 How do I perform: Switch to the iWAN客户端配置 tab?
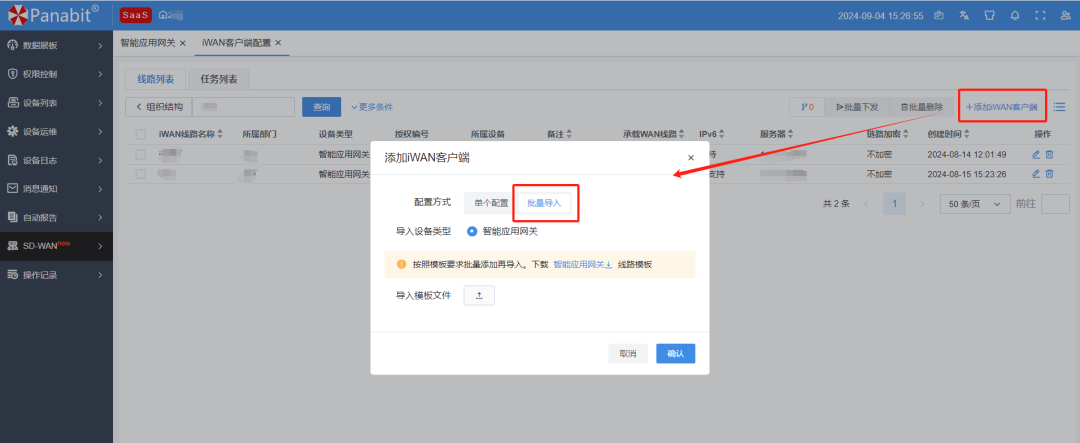tap(236, 43)
